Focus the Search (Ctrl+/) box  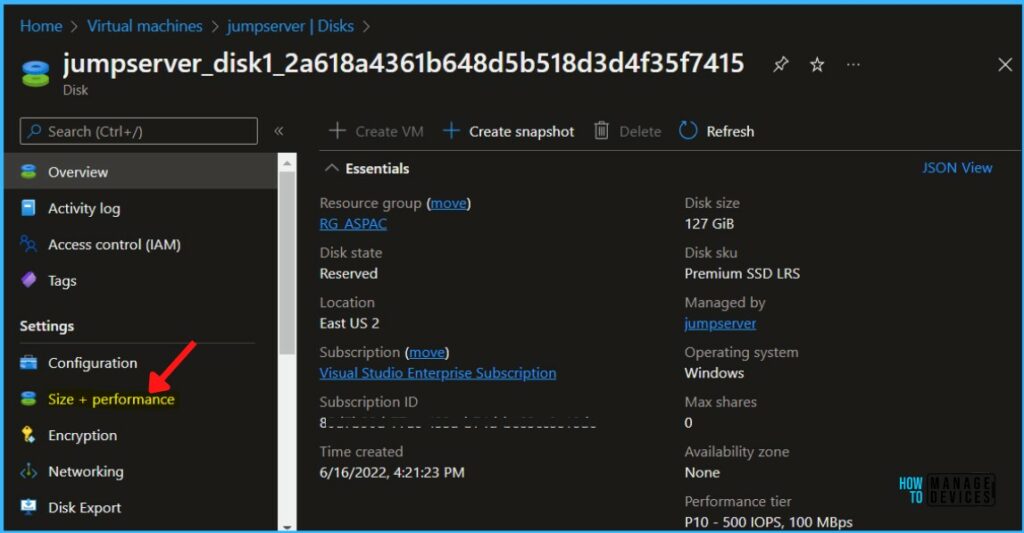tap(138, 131)
